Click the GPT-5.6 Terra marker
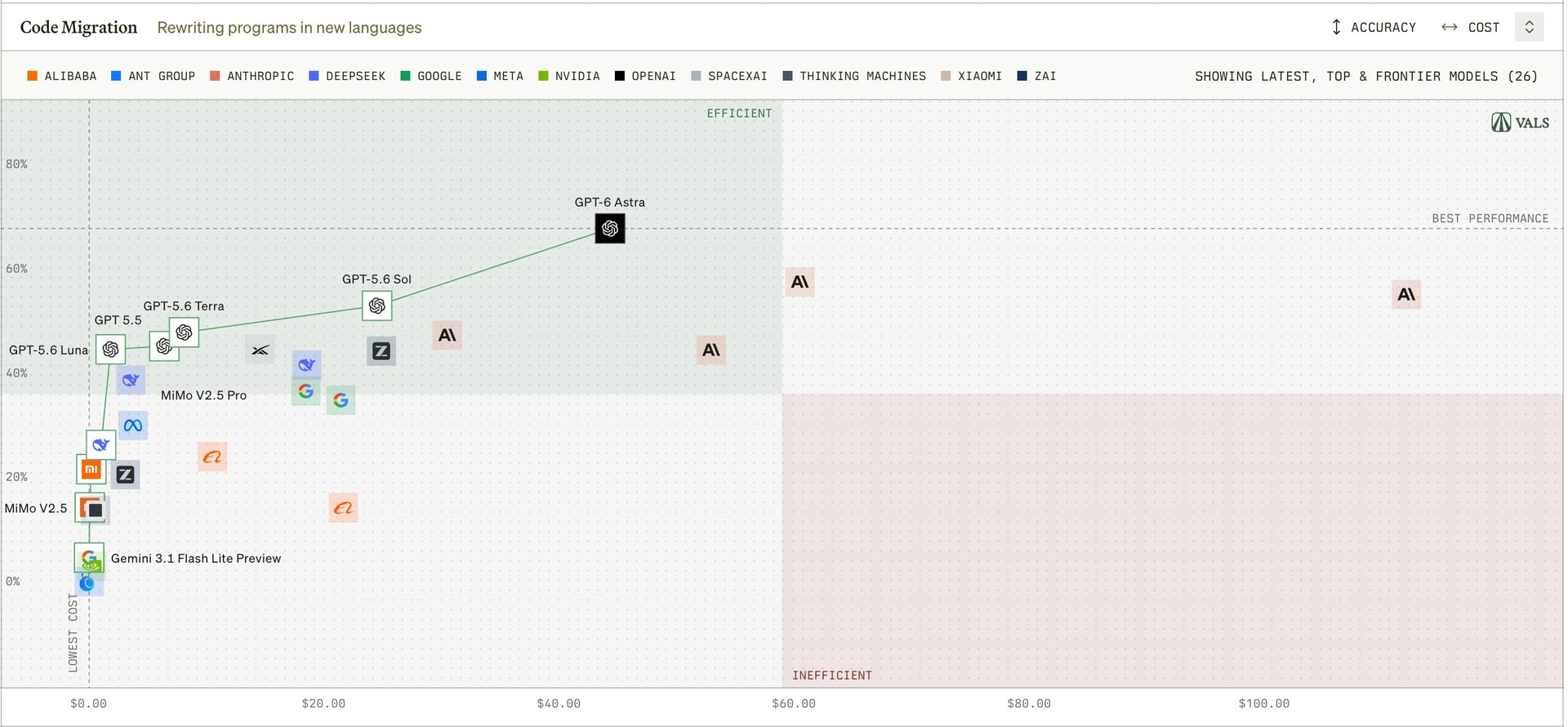The width and height of the screenshot is (1568, 727). point(185,332)
